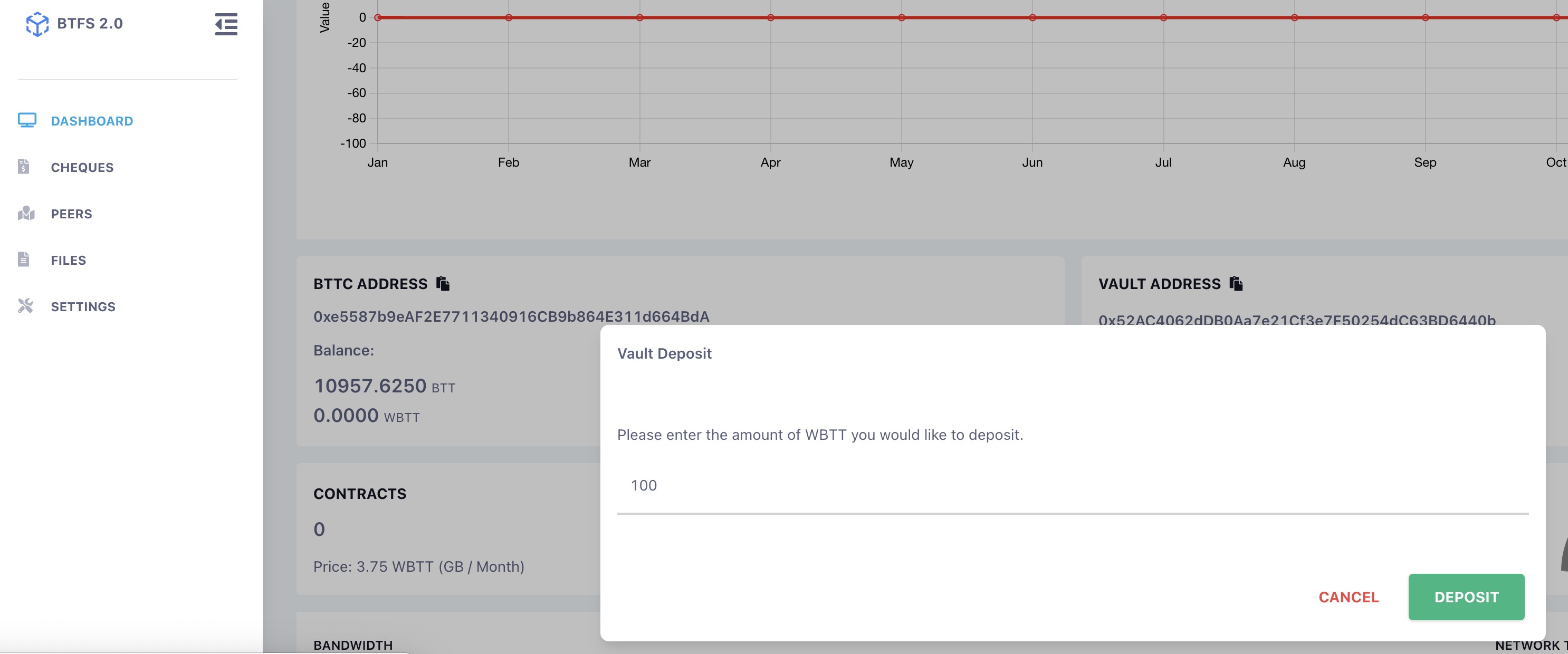Viewport: 1568px width, 654px height.
Task: Copy the BTTC address via clipboard icon
Action: [443, 284]
